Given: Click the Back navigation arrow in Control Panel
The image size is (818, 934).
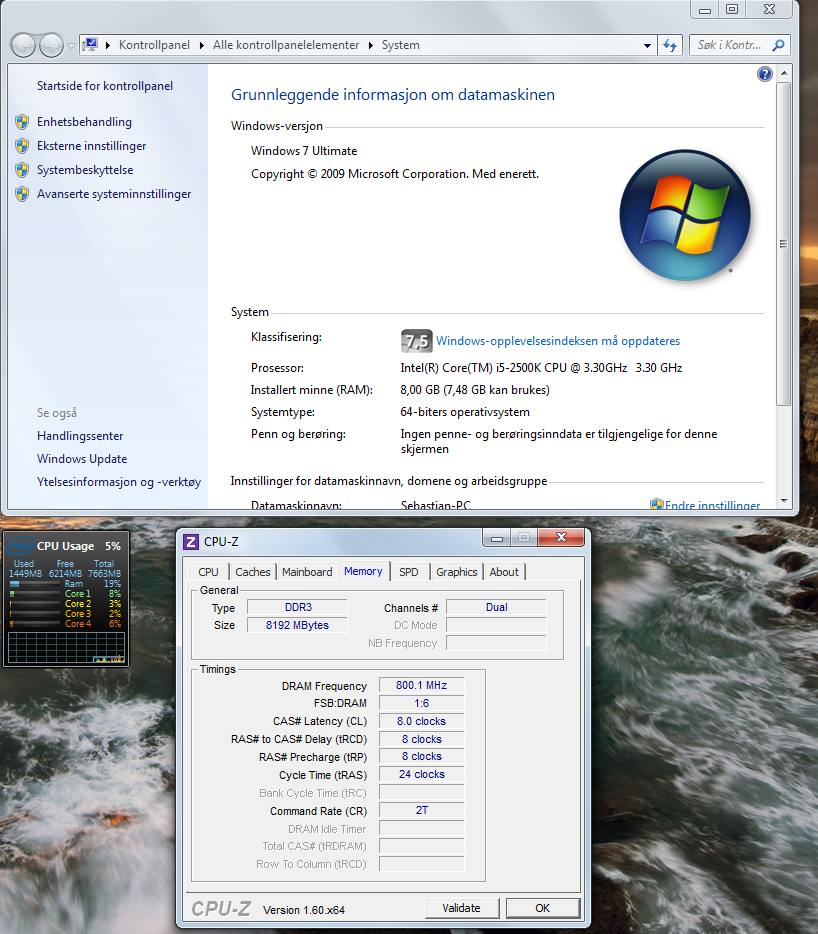Looking at the screenshot, I should (23, 45).
